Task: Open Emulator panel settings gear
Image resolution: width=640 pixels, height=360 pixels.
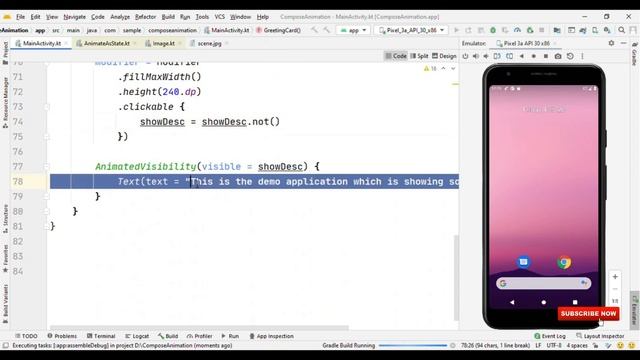Action: [x=611, y=43]
